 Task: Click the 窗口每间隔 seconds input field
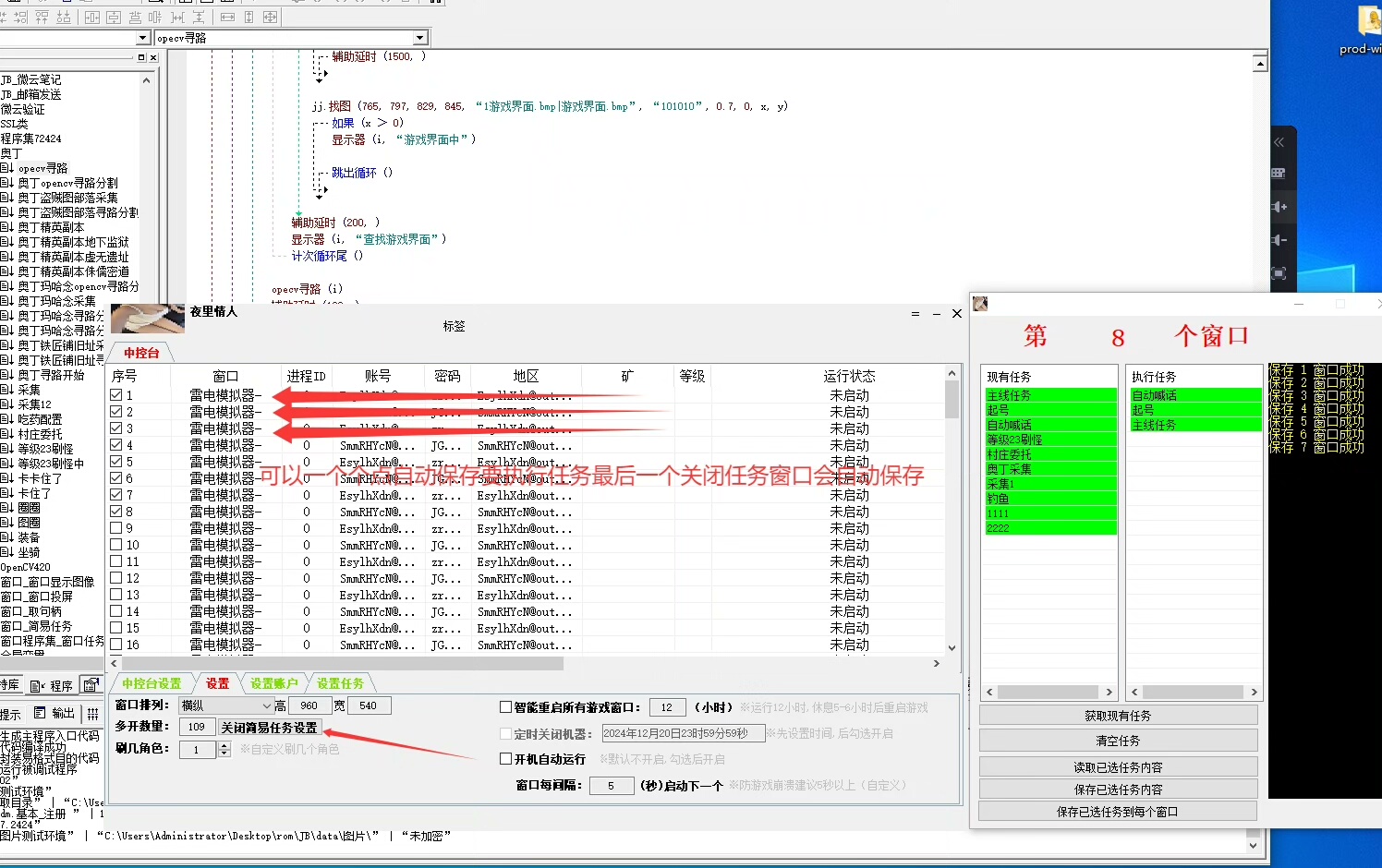click(611, 786)
